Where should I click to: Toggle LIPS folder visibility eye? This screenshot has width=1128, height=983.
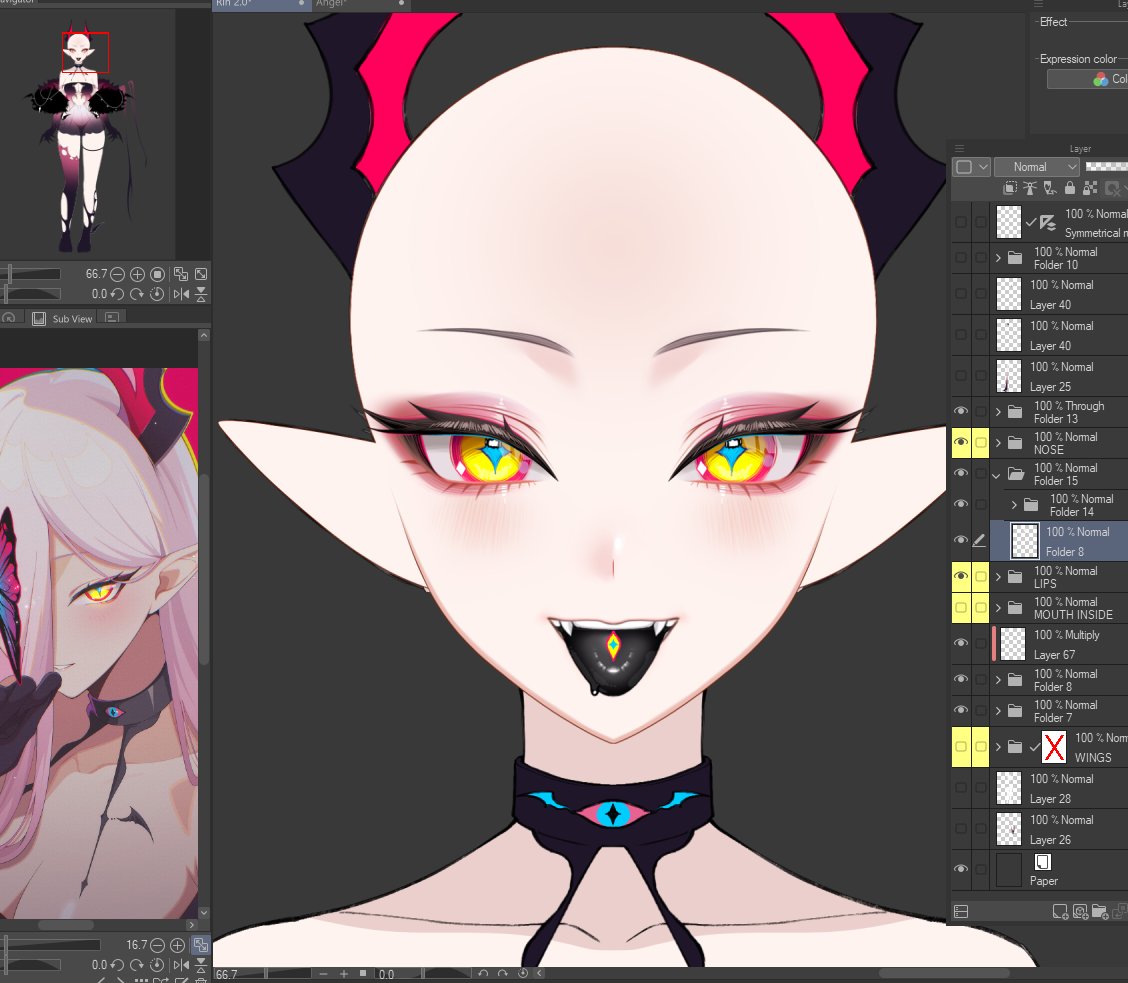960,576
